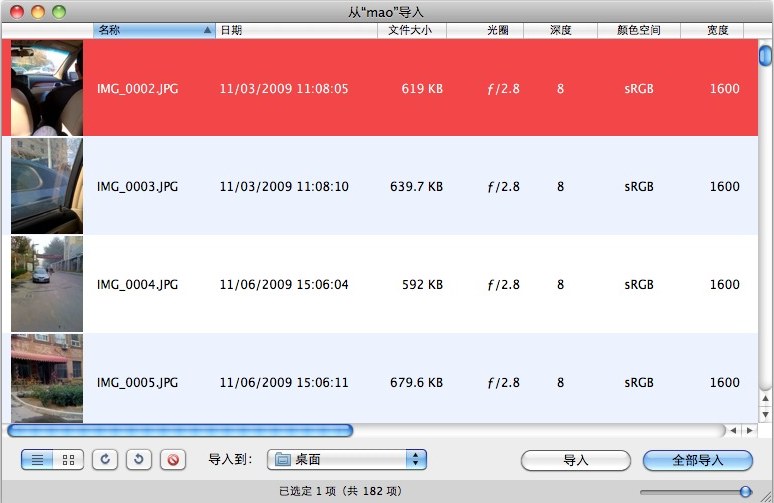
Task: Switch to list view mode
Action: (x=37, y=460)
